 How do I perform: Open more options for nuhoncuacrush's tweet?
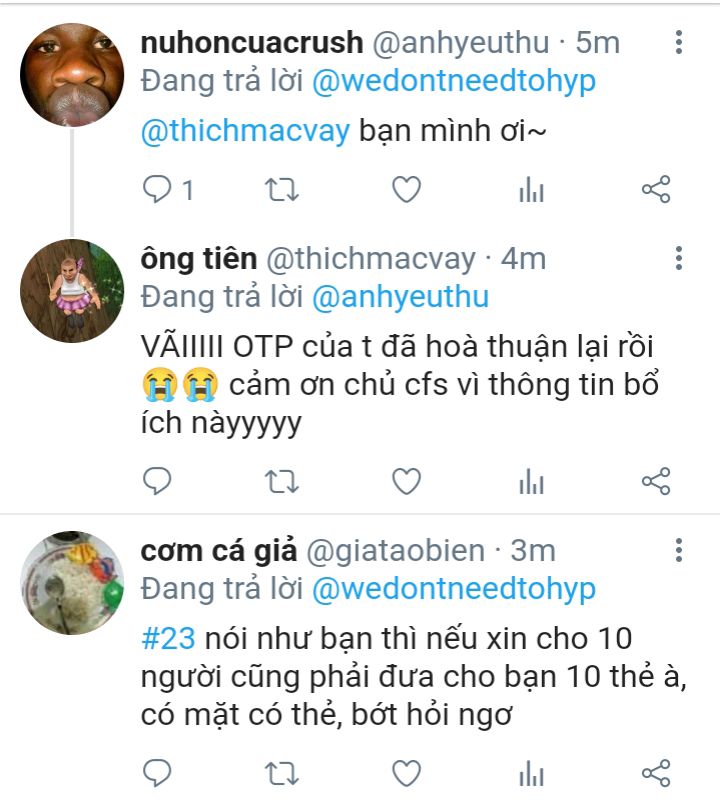[x=679, y=42]
